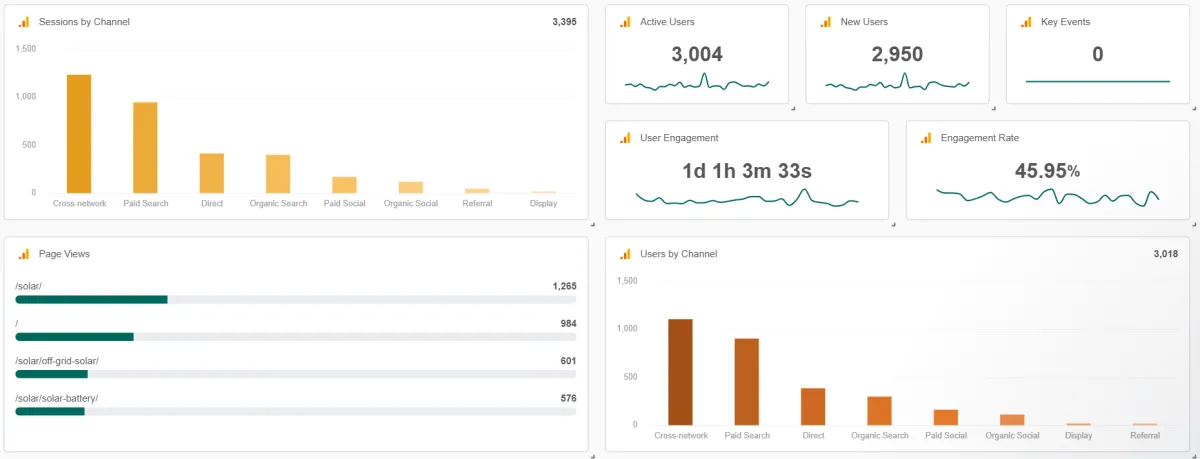Image resolution: width=1200 pixels, height=459 pixels.
Task: Click the Referral label in Users by Channel
Action: 1145,435
